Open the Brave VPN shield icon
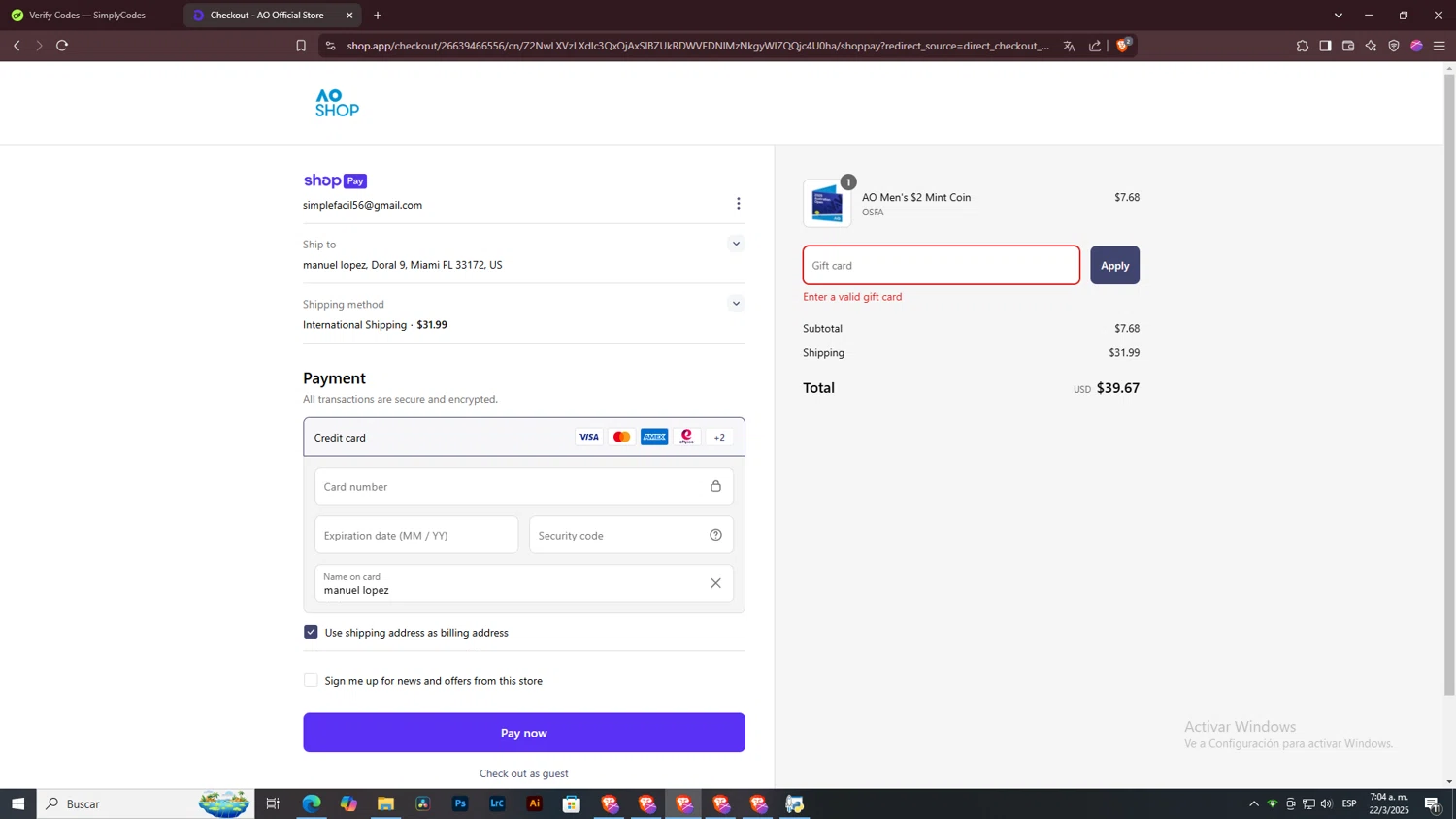Viewport: 1456px width, 819px height. pyautogui.click(x=1394, y=46)
